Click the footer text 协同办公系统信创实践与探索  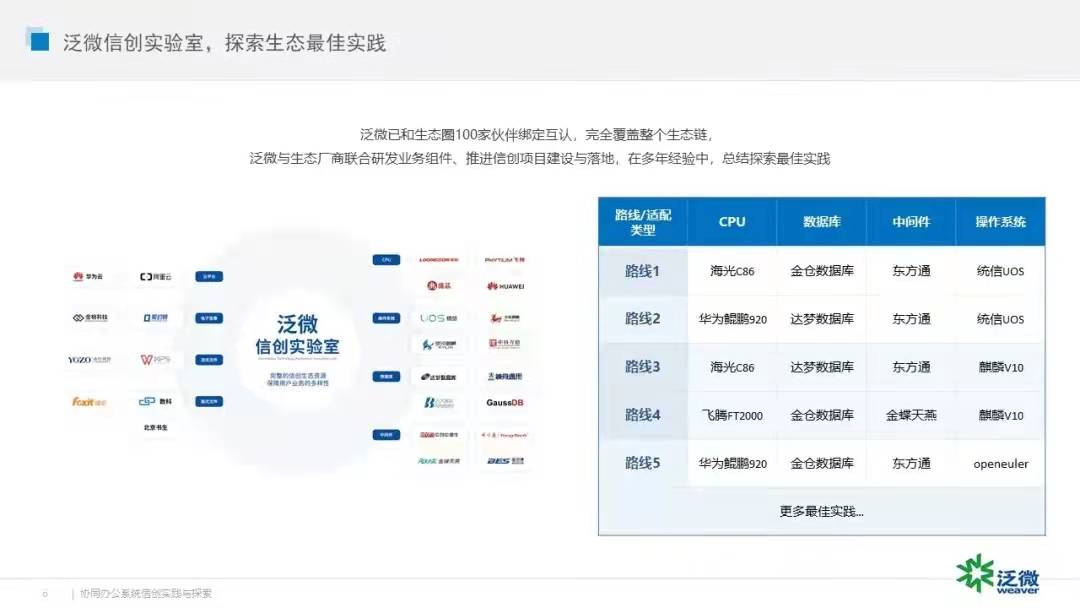coord(146,593)
